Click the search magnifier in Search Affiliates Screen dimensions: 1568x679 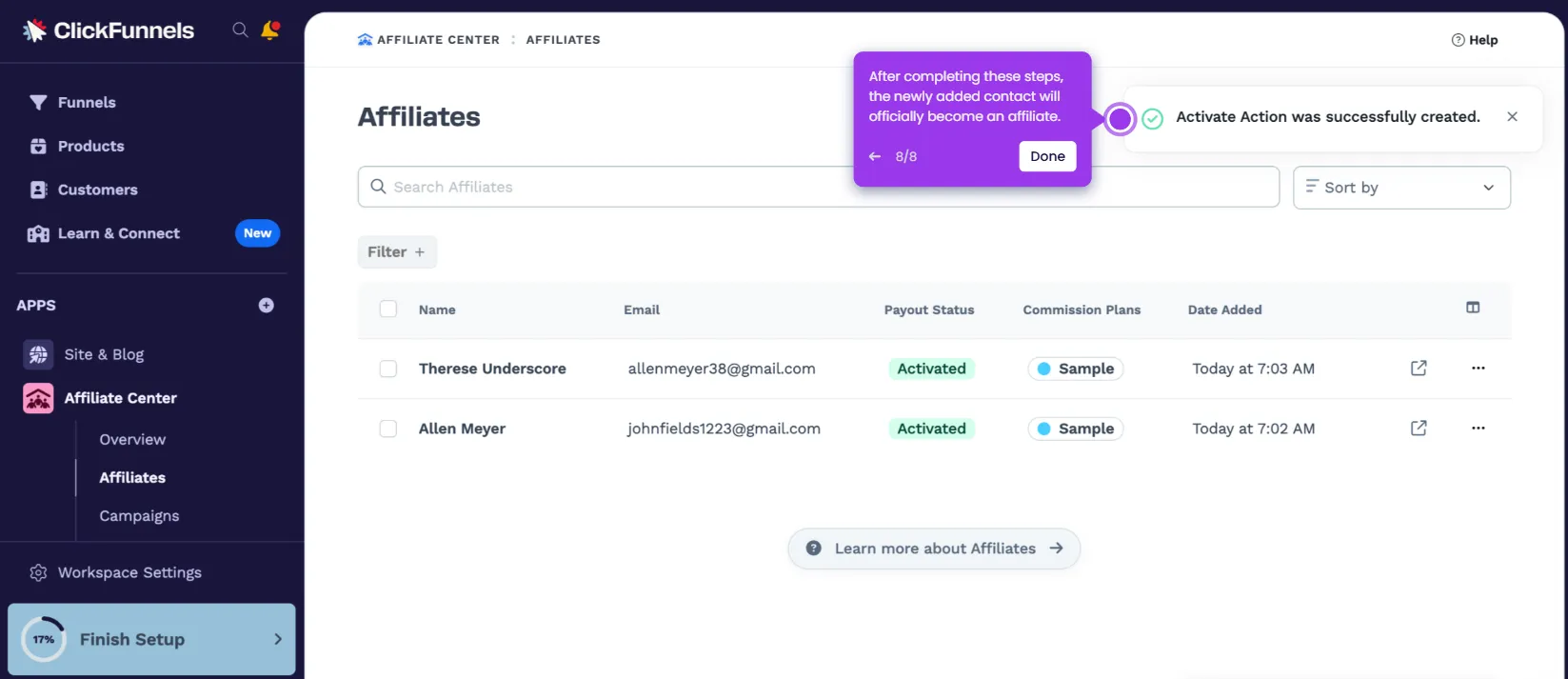pos(378,187)
